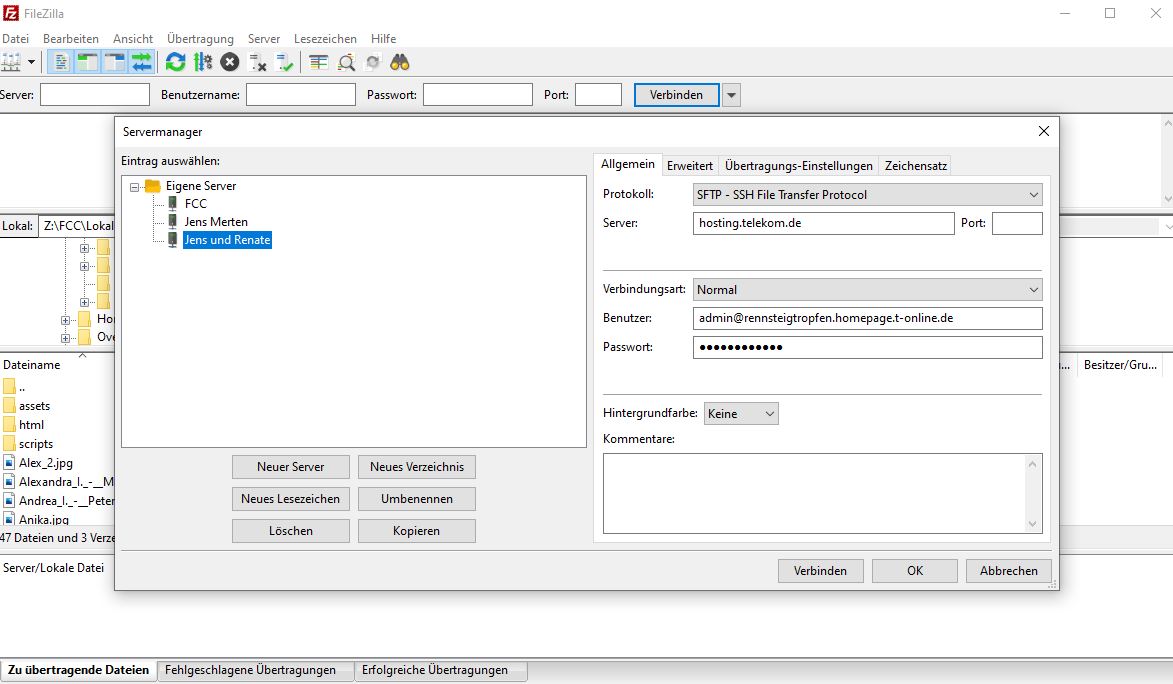Screen dimensions: 1173x684
Task: Click the green refresh file lists icon
Action: pyautogui.click(x=176, y=62)
